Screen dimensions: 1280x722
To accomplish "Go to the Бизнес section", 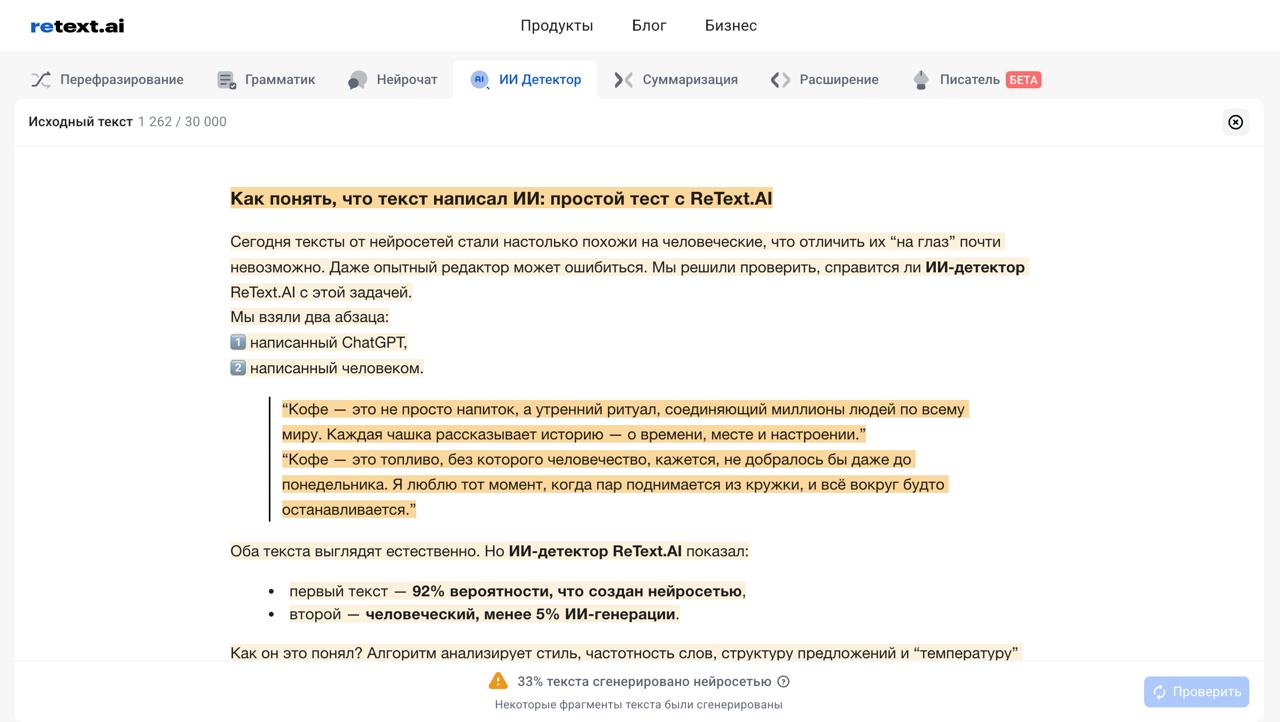I will (x=730, y=26).
